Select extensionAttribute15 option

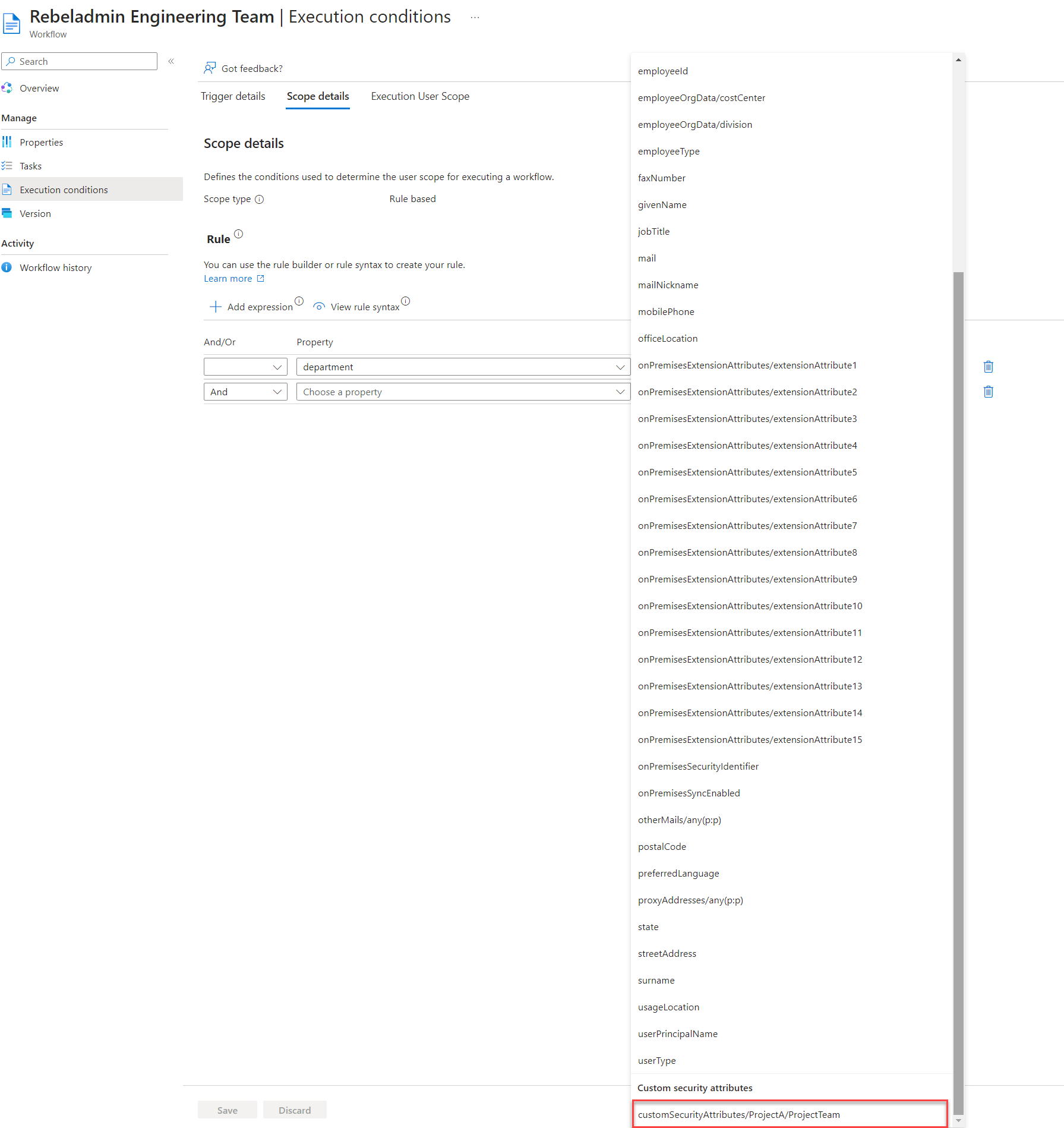click(x=791, y=739)
